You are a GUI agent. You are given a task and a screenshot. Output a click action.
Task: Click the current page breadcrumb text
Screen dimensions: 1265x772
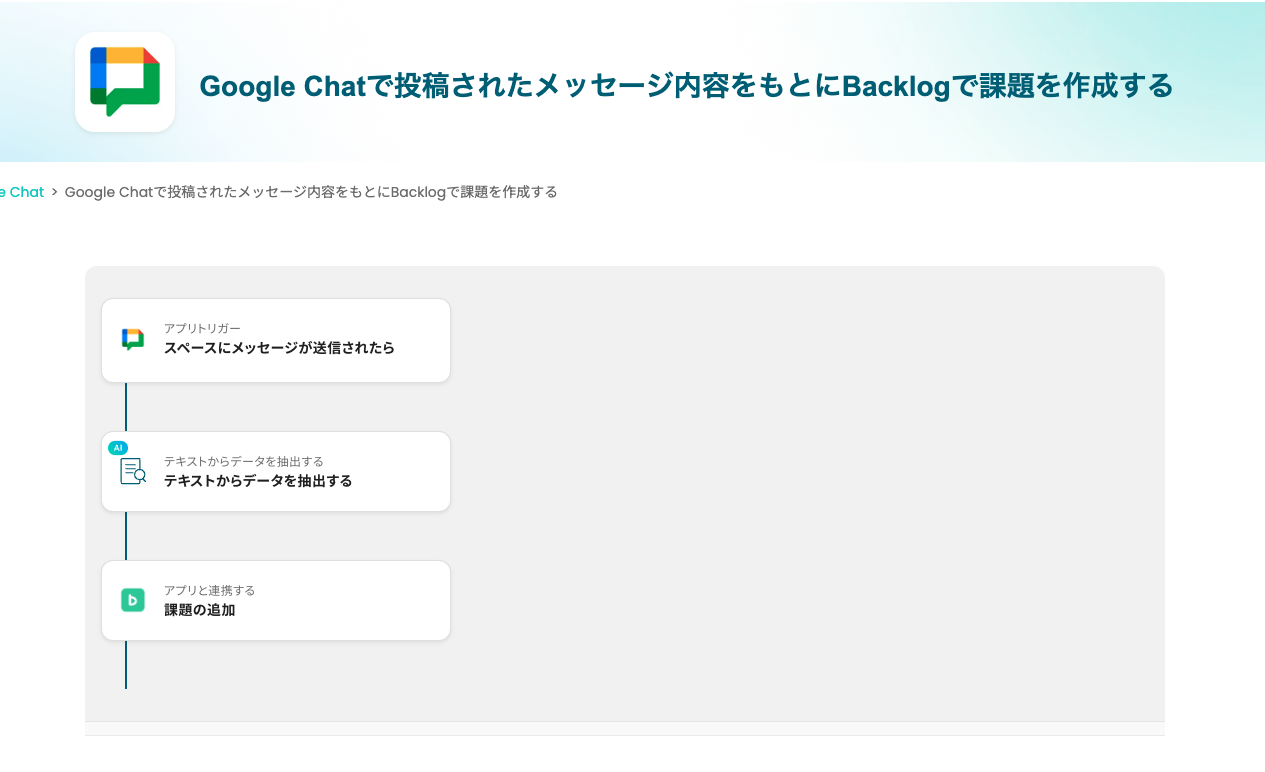[311, 192]
